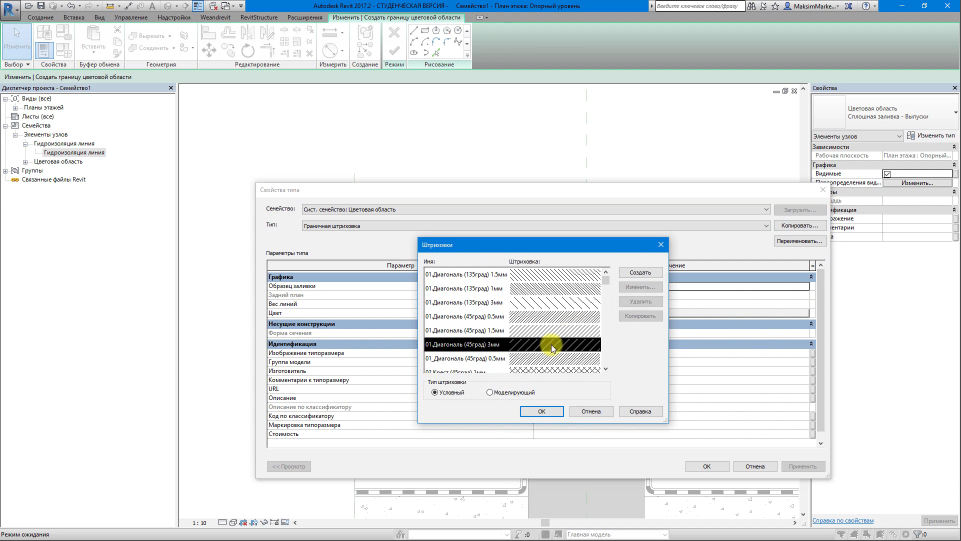961x541 pixels.
Task: Open Справка по свойствам link
Action: [843, 521]
